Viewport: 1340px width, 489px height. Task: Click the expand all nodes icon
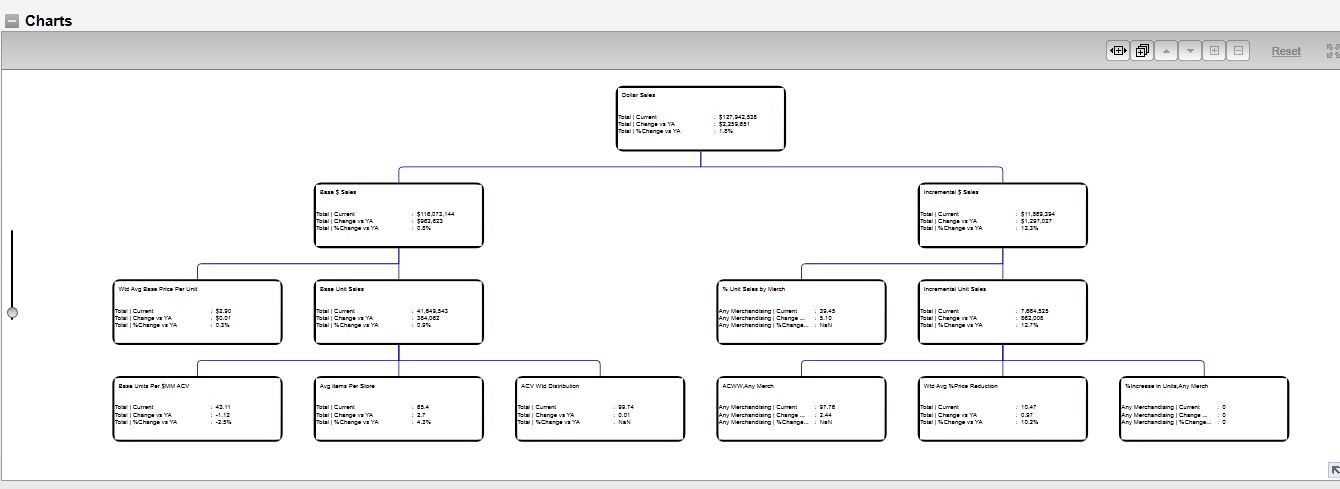click(1142, 51)
